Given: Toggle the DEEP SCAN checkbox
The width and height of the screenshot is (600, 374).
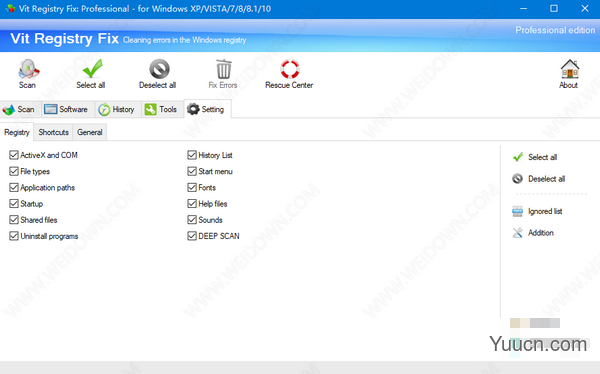Looking at the screenshot, I should click(192, 236).
